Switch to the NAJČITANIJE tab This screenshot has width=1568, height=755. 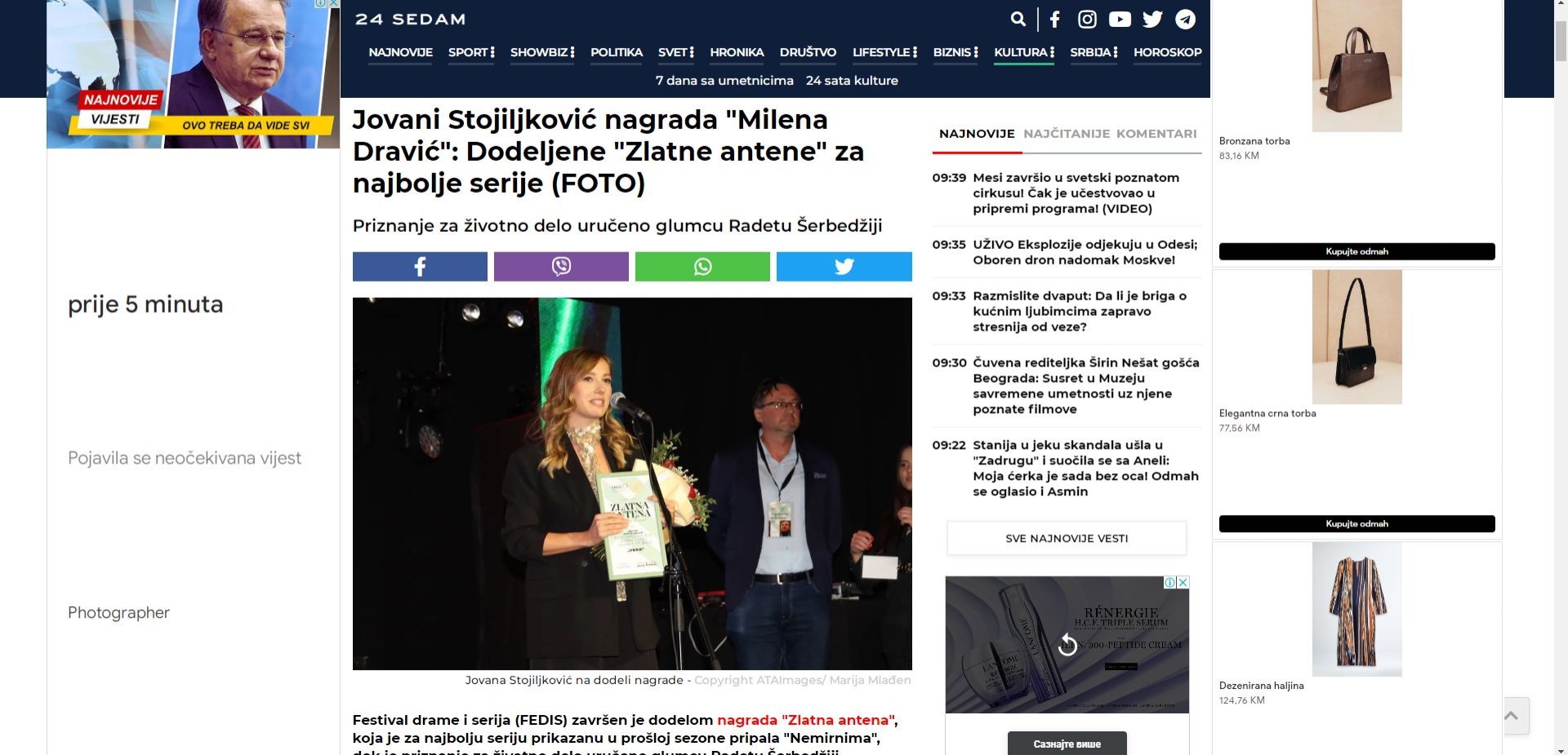click(x=1066, y=134)
